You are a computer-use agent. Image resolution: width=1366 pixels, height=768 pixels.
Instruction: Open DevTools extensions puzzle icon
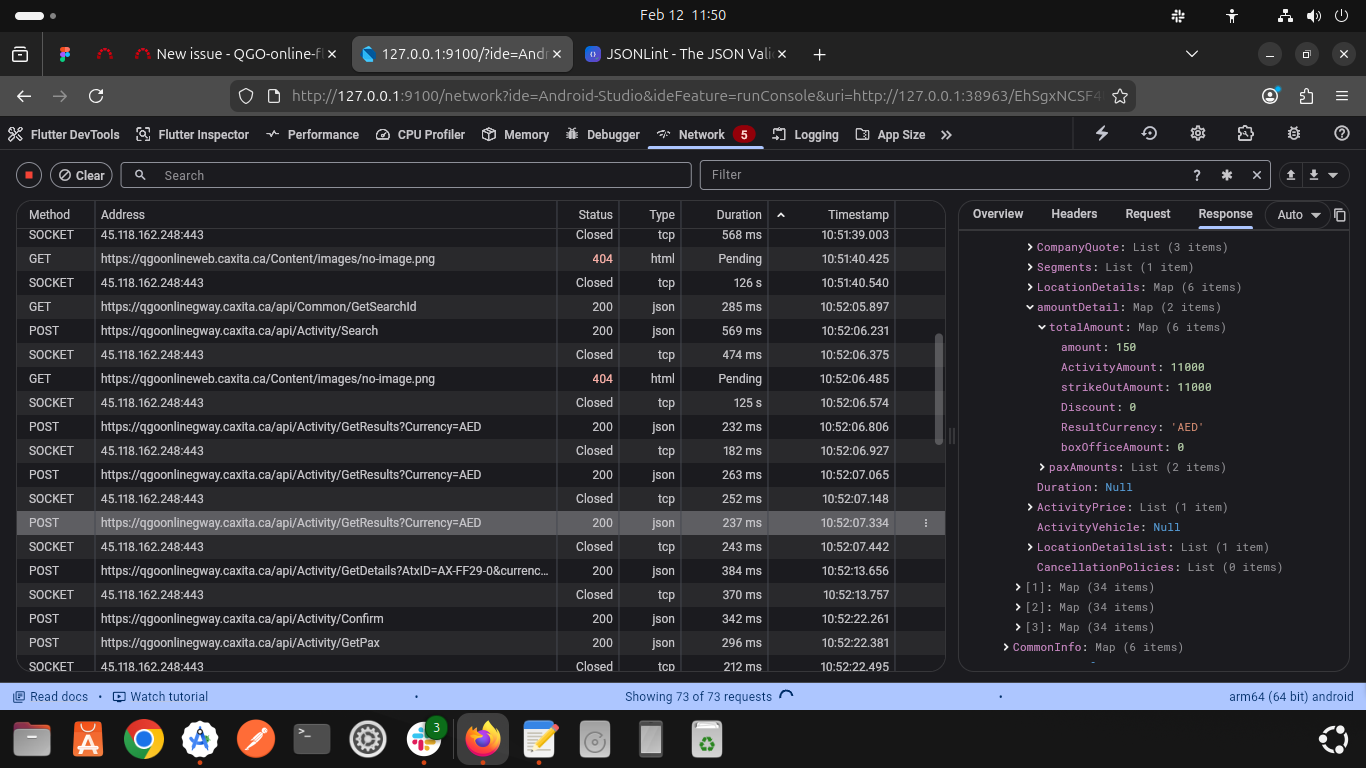click(1245, 134)
